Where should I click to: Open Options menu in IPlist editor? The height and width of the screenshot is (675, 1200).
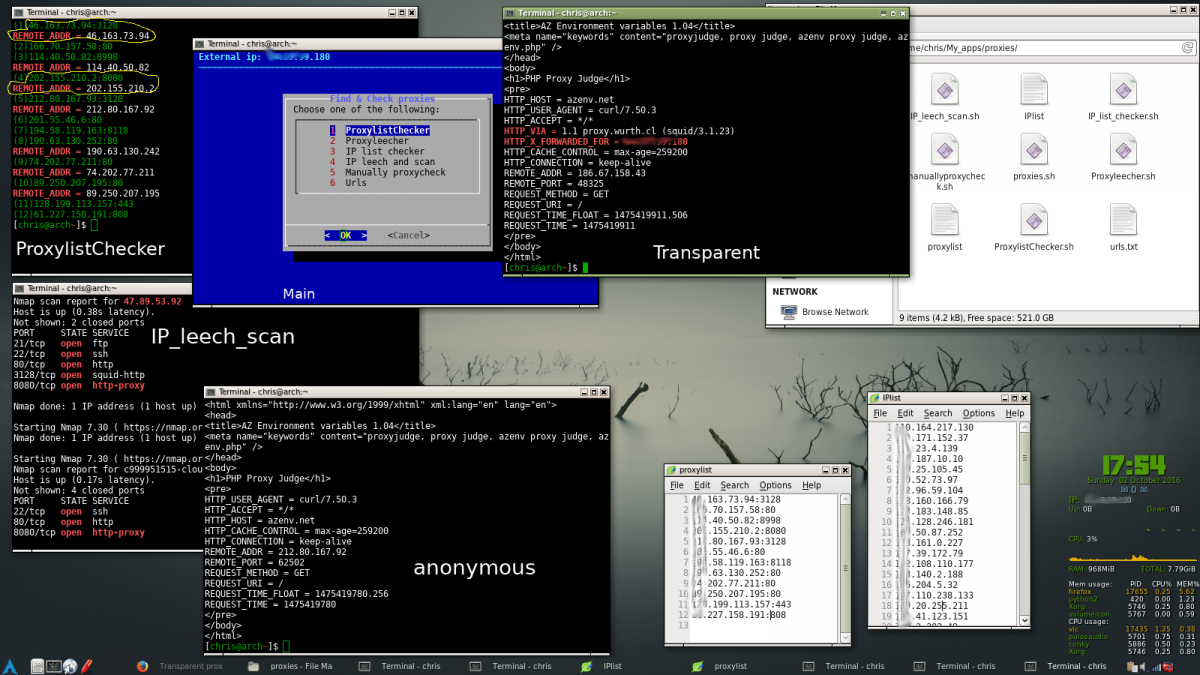(x=978, y=413)
